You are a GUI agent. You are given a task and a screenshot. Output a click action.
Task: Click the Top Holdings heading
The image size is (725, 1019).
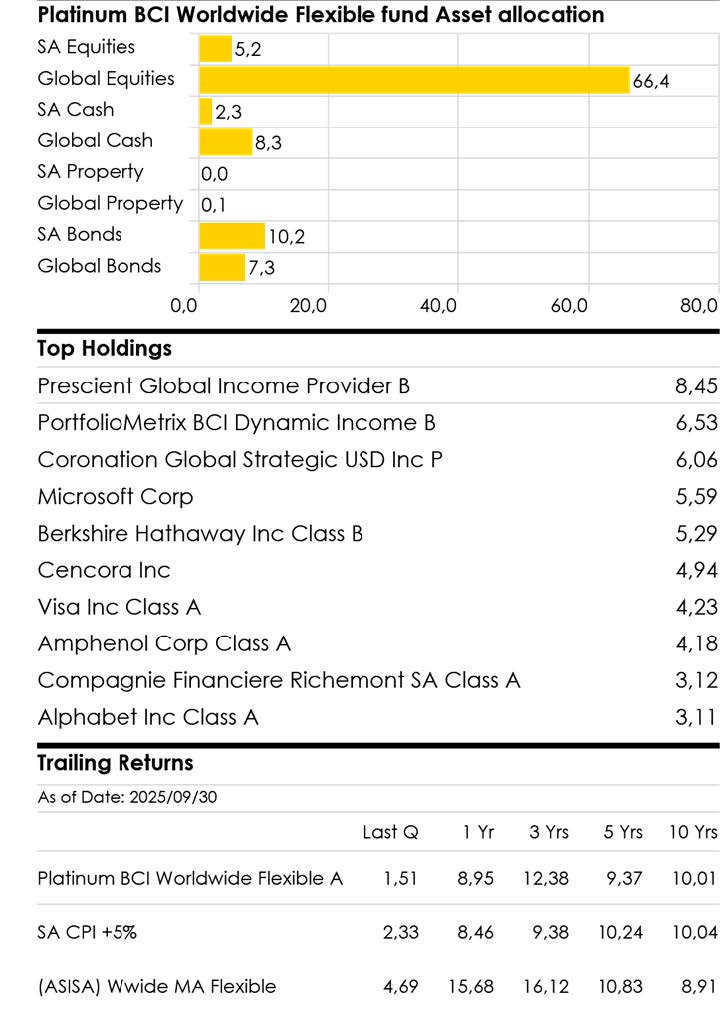tap(105, 349)
